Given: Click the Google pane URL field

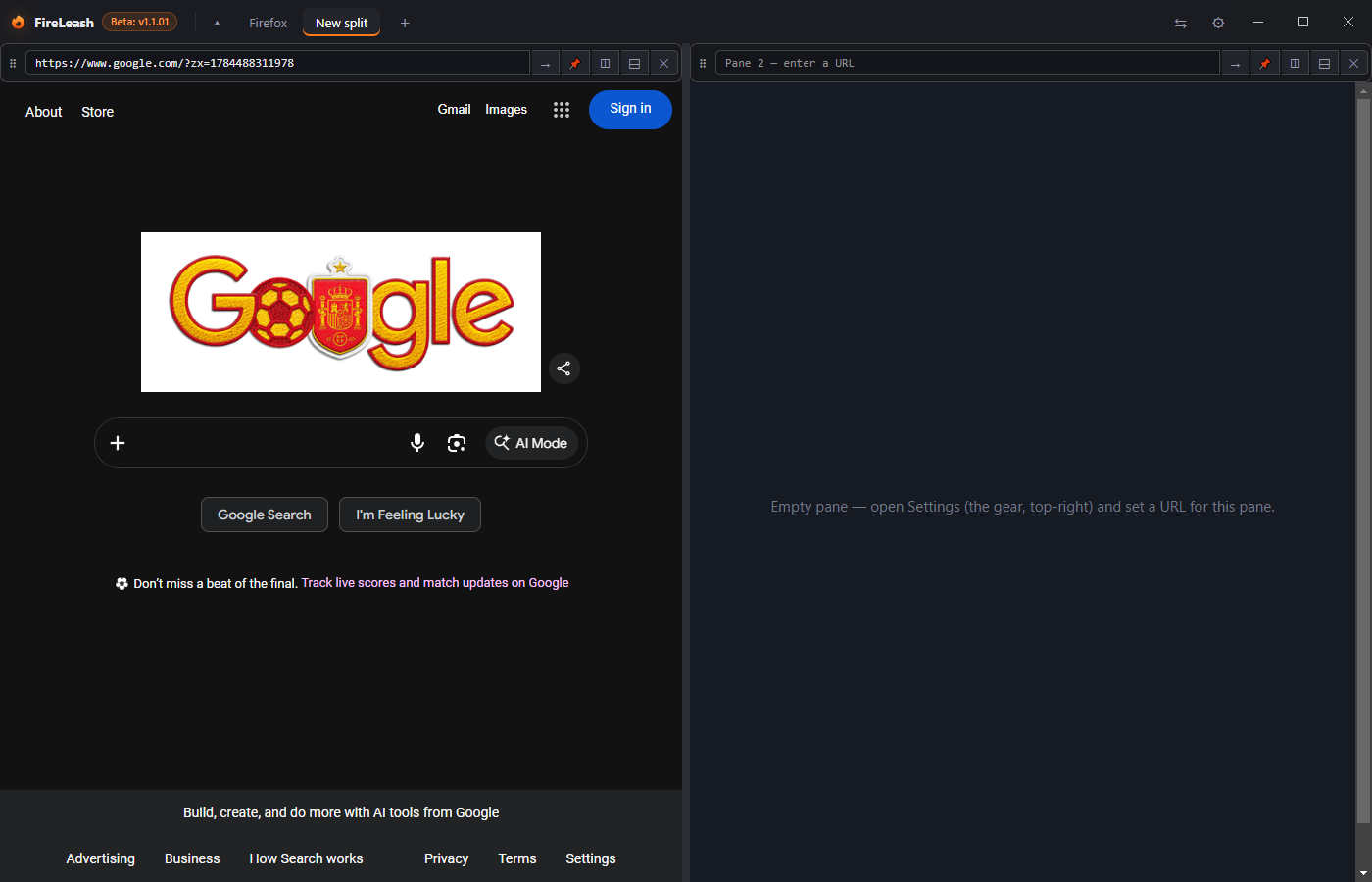Looking at the screenshot, I should pyautogui.click(x=277, y=63).
